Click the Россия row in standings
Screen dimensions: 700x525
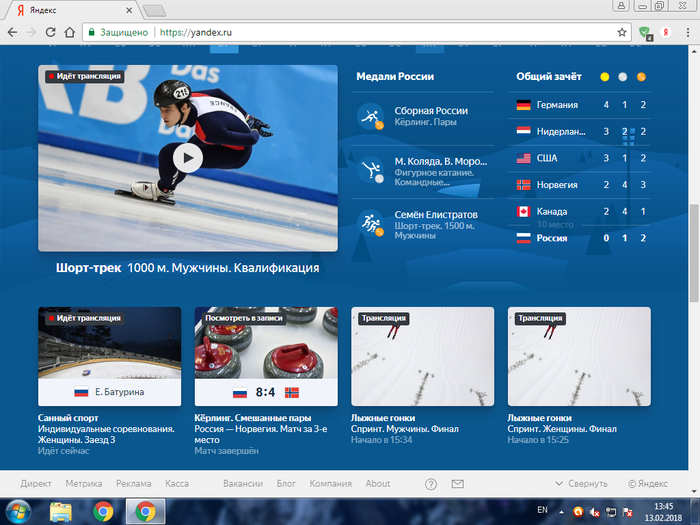[x=579, y=238]
